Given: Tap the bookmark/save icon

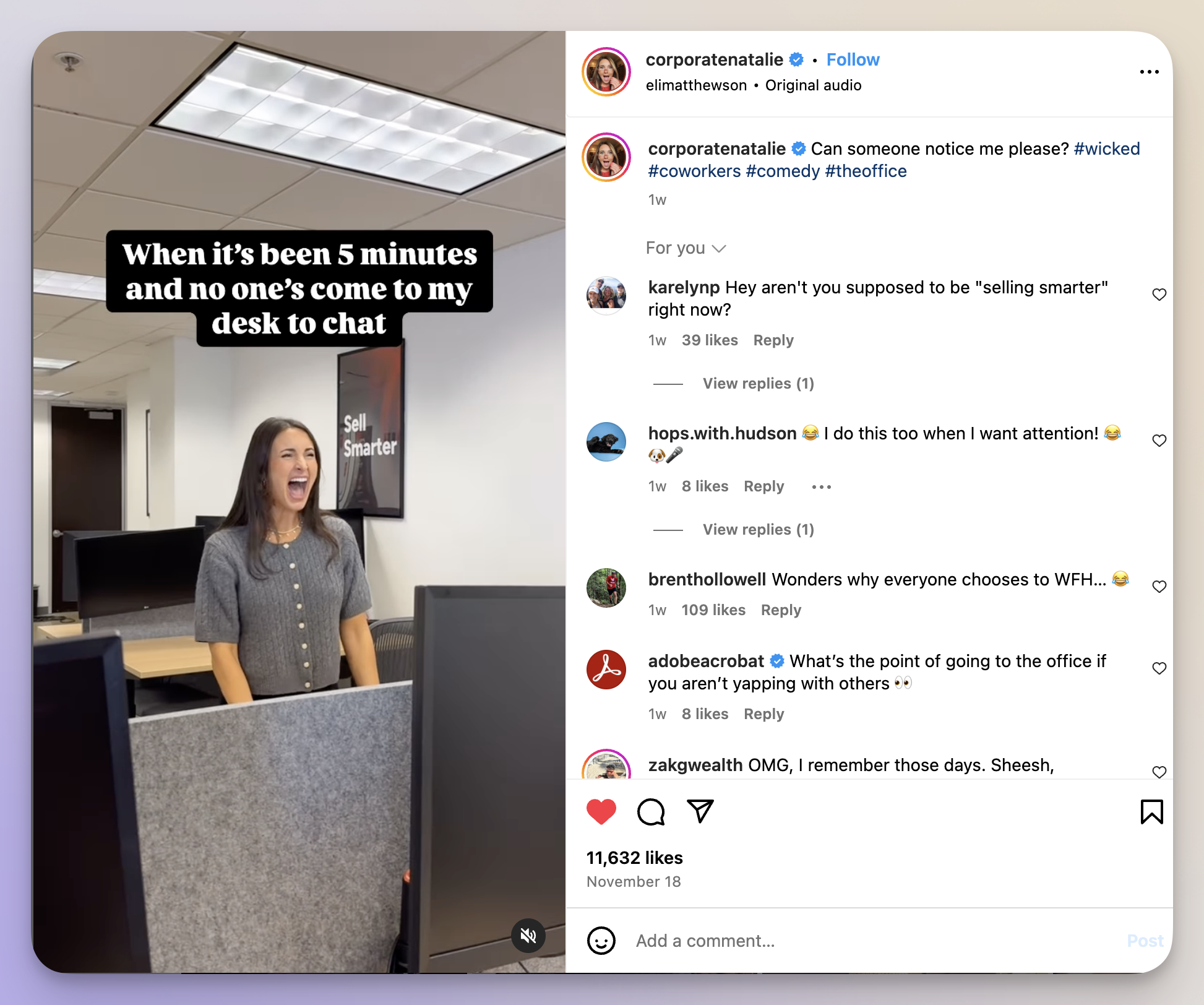Looking at the screenshot, I should coord(1151,811).
